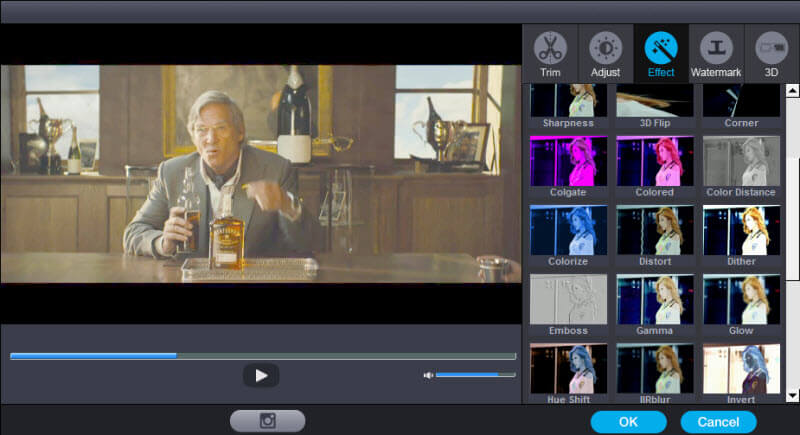Apply the Colored effect

655,166
